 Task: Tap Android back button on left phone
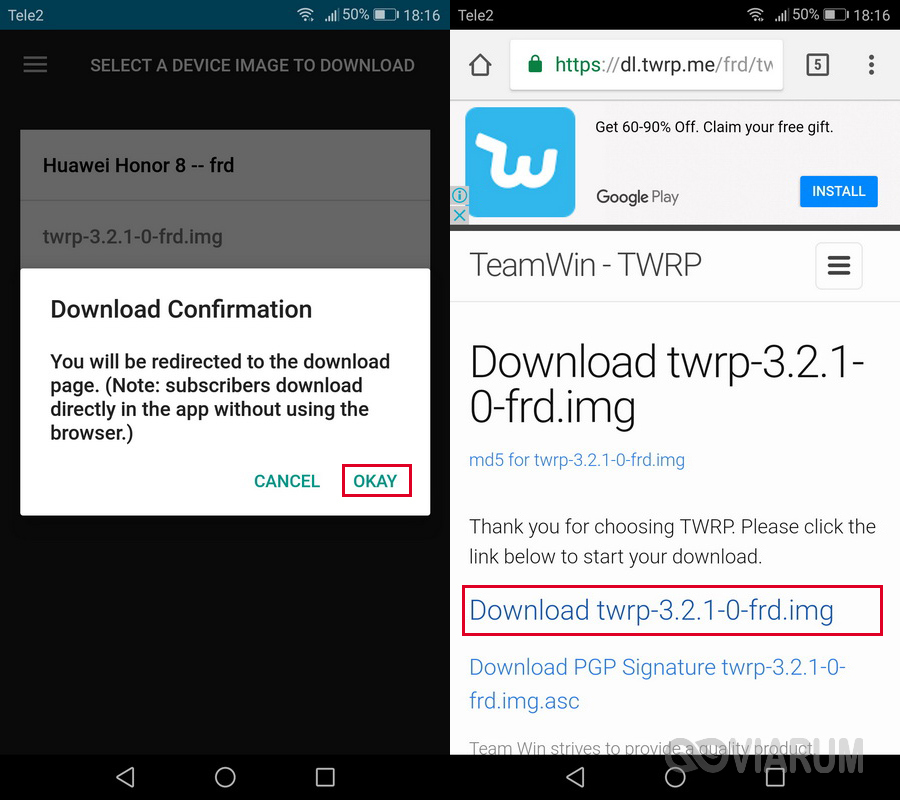click(125, 777)
